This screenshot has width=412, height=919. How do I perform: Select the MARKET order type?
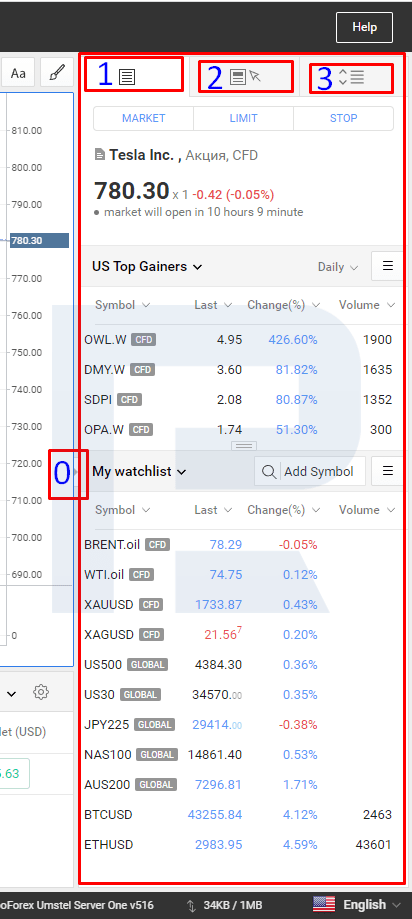144,118
